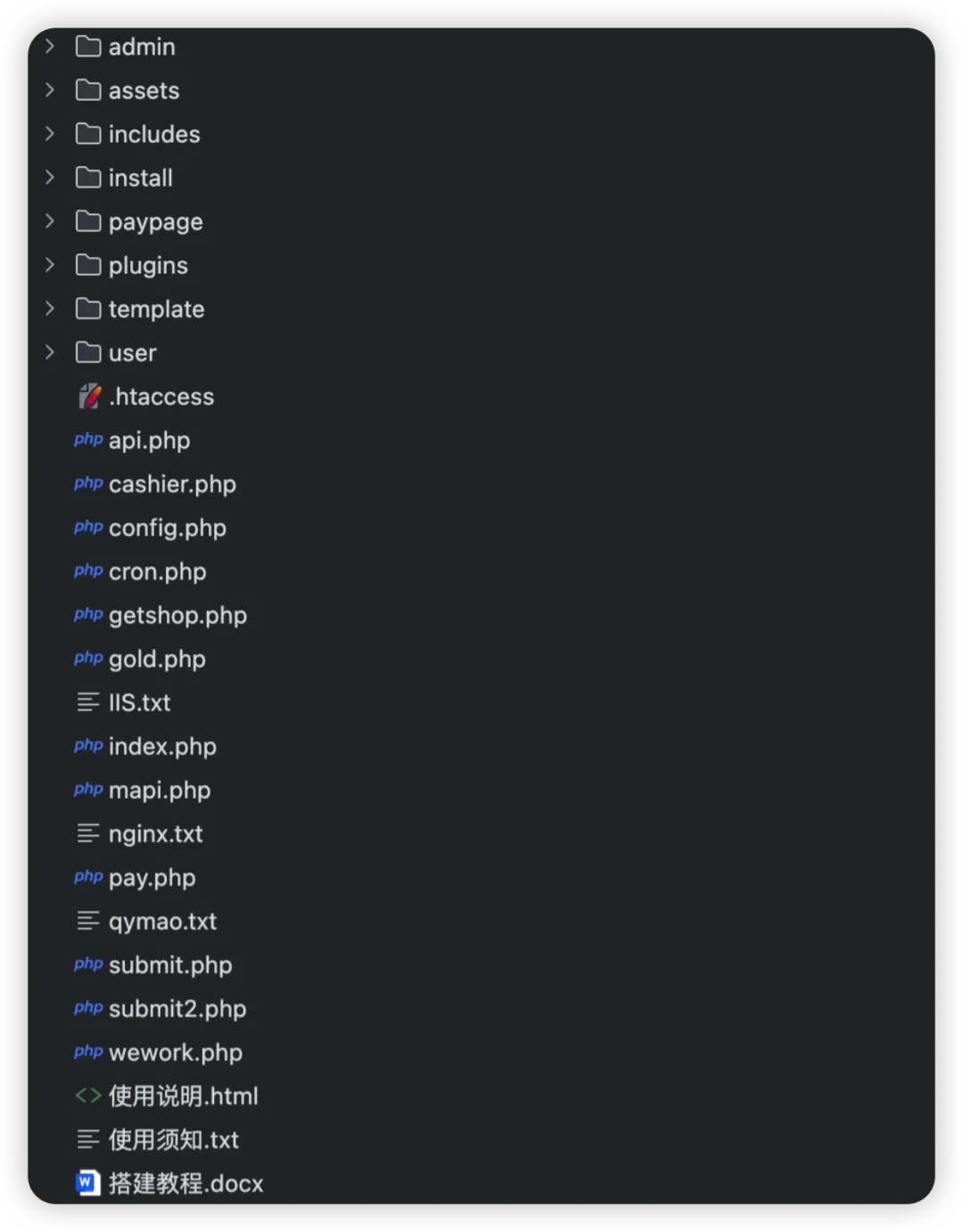
Task: Open the nginx.txt file
Action: point(155,834)
